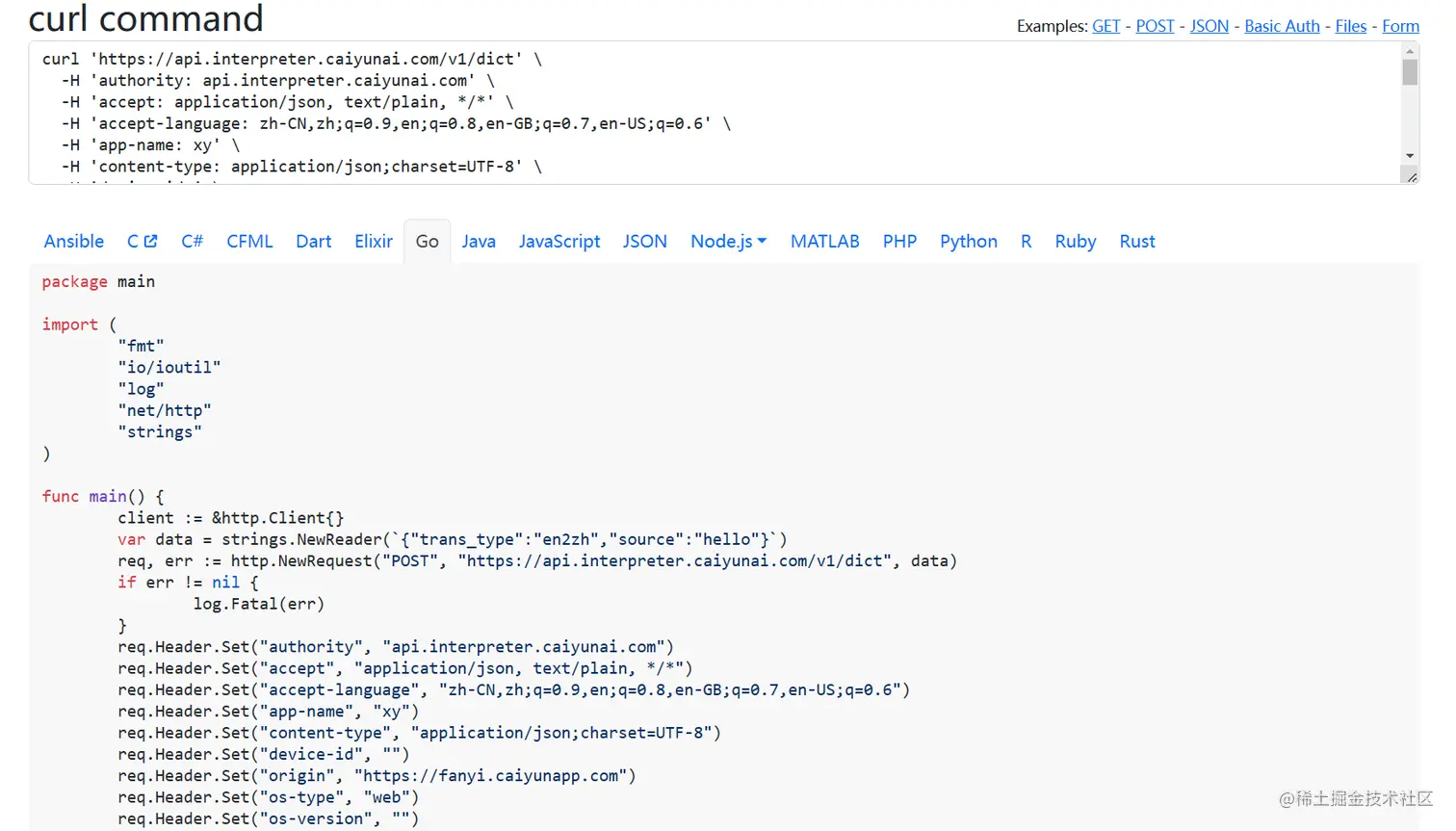
Task: Switch to the PHP tab
Action: pos(899,241)
